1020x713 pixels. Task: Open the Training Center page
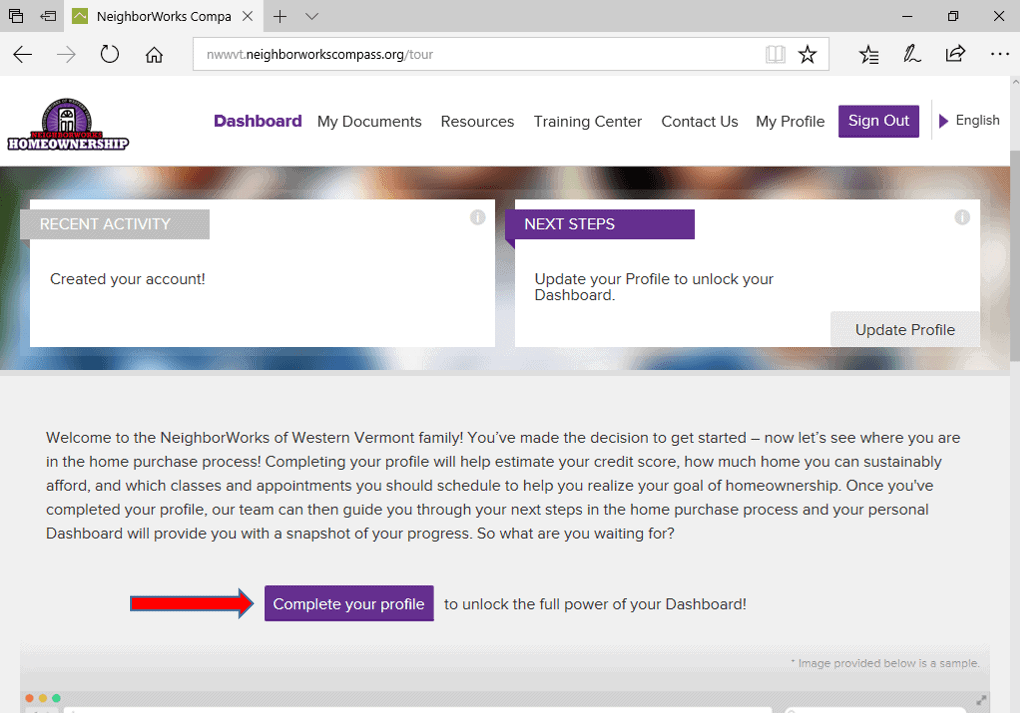587,122
